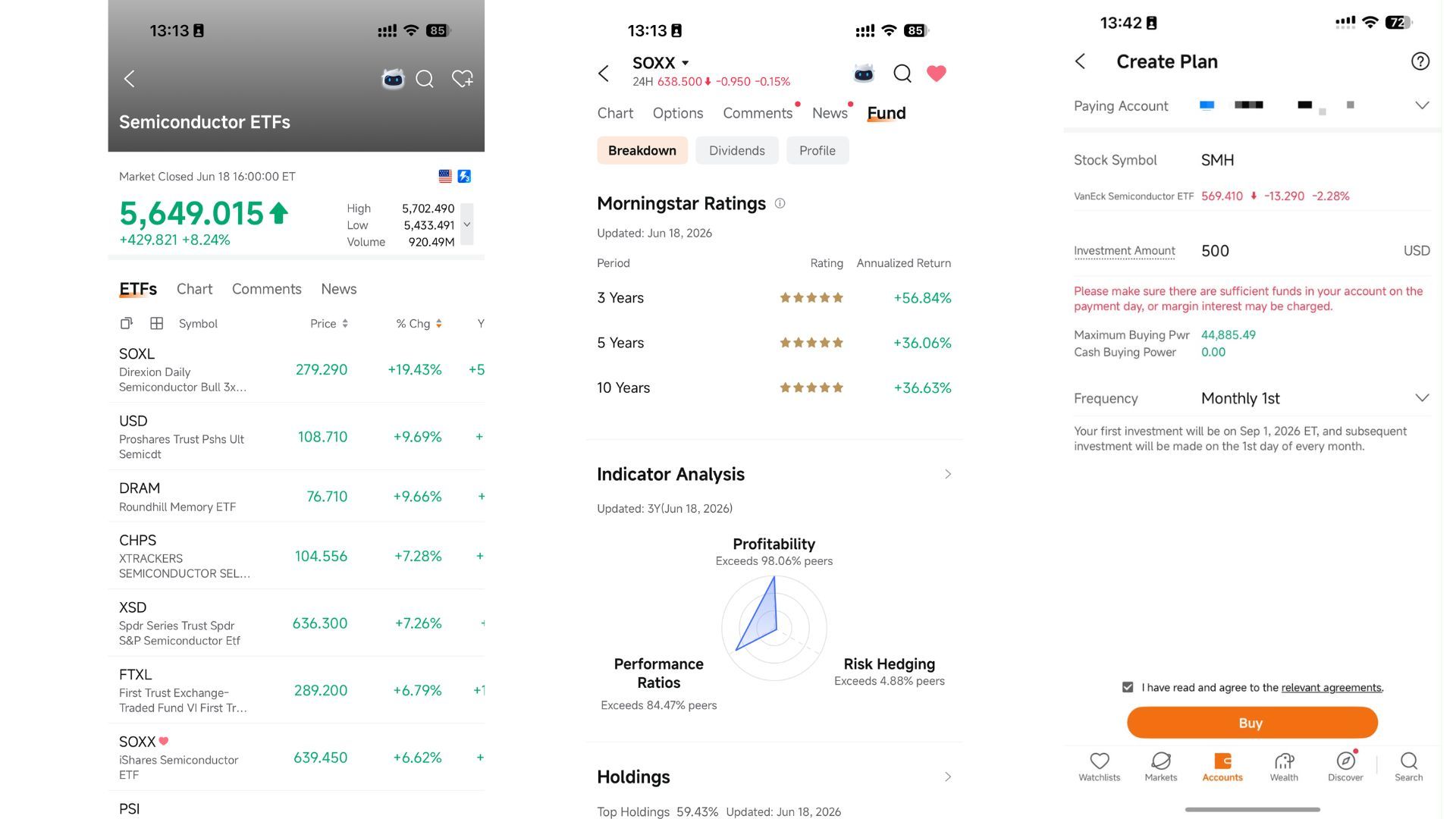Image resolution: width=1456 pixels, height=819 pixels.
Task: Open Create Plan help question icon
Action: coord(1420,61)
